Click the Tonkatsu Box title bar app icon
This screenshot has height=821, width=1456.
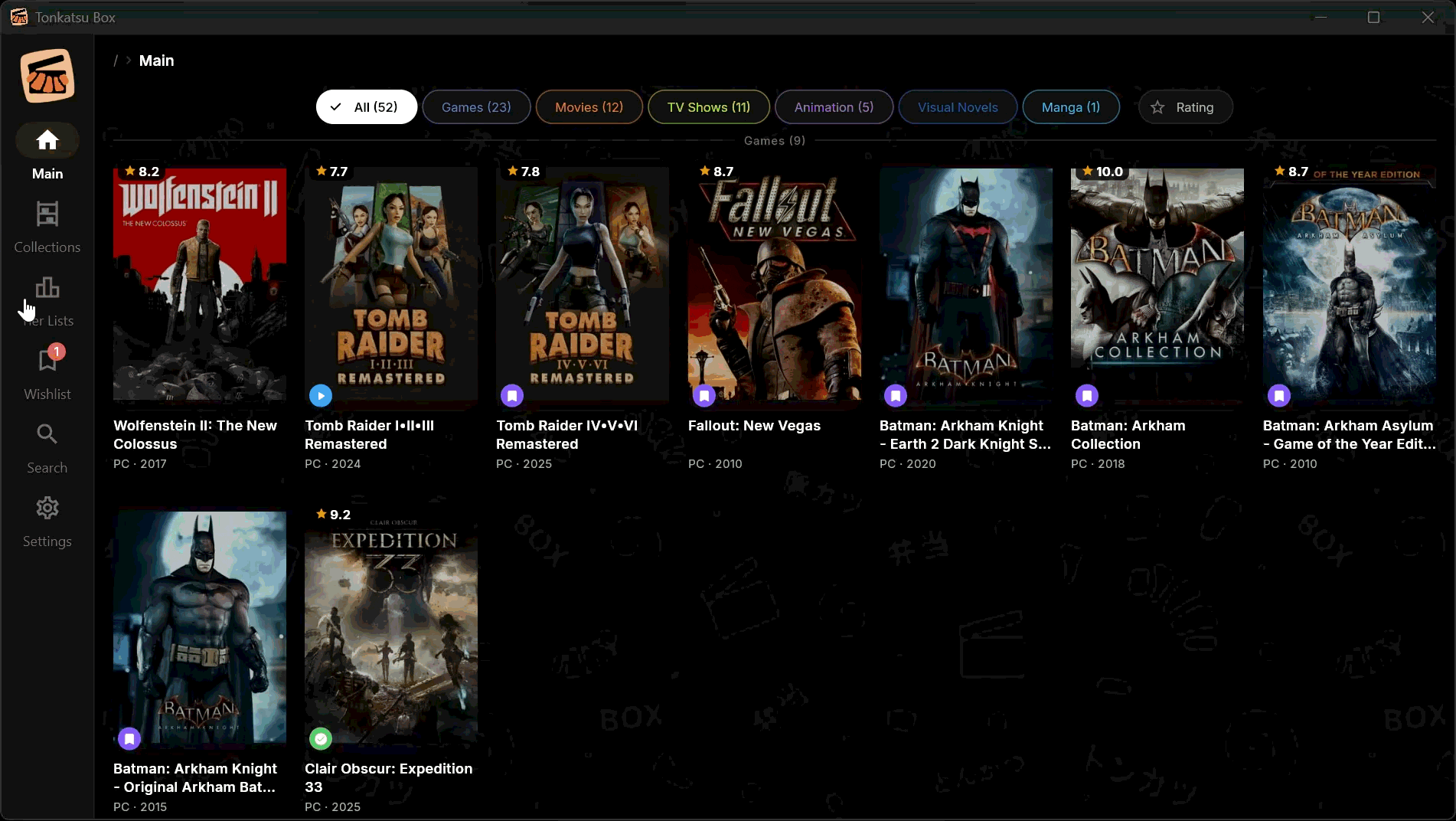[19, 17]
